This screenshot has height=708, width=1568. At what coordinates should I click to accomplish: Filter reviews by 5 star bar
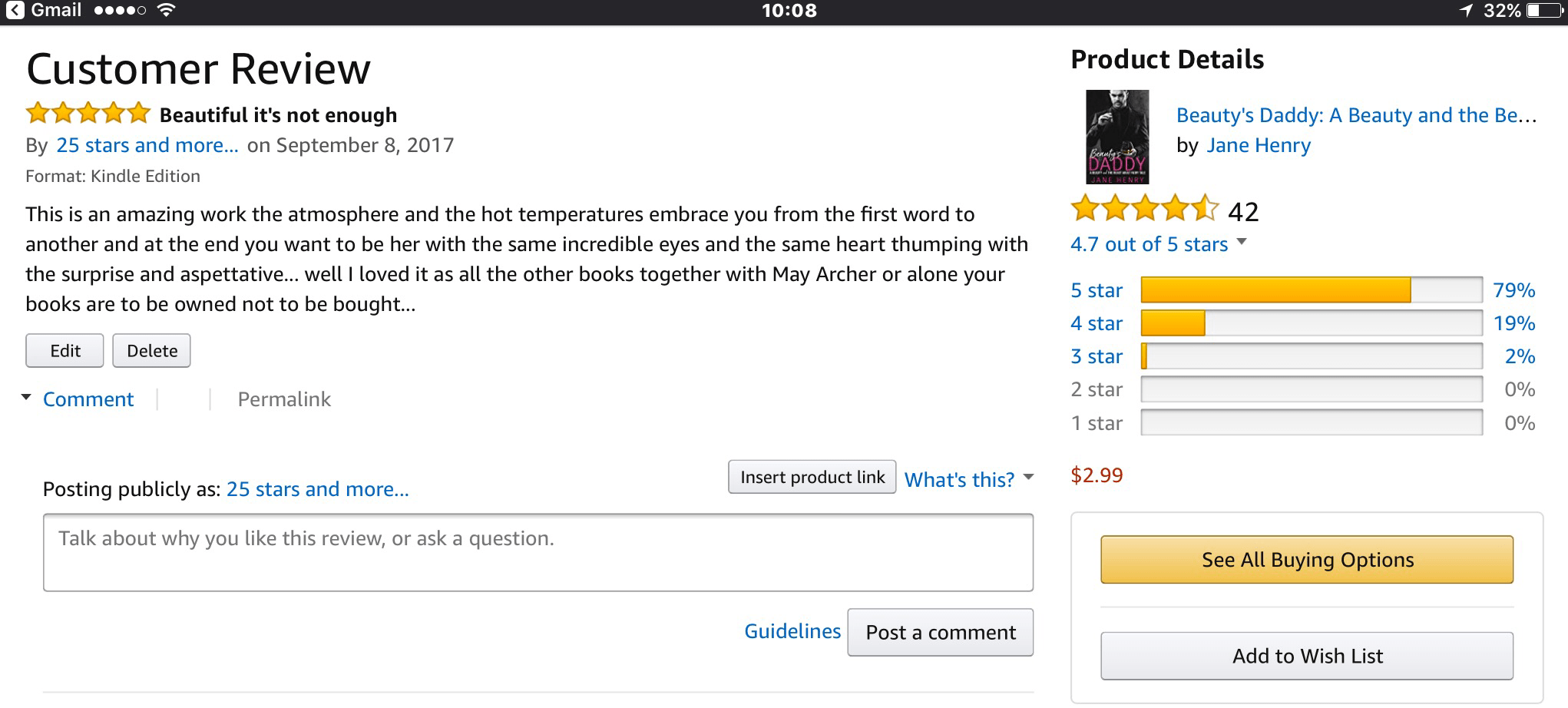[x=1311, y=290]
